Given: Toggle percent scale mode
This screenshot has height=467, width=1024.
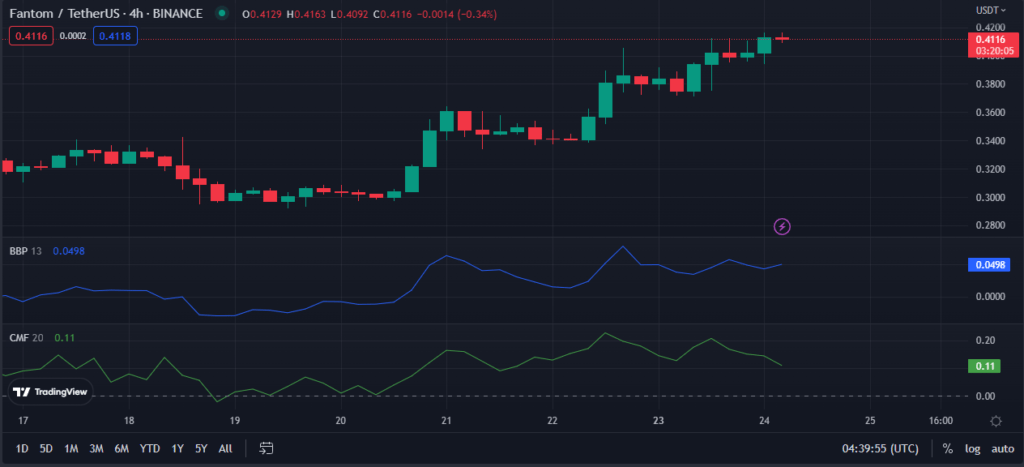Looking at the screenshot, I should (x=947, y=449).
